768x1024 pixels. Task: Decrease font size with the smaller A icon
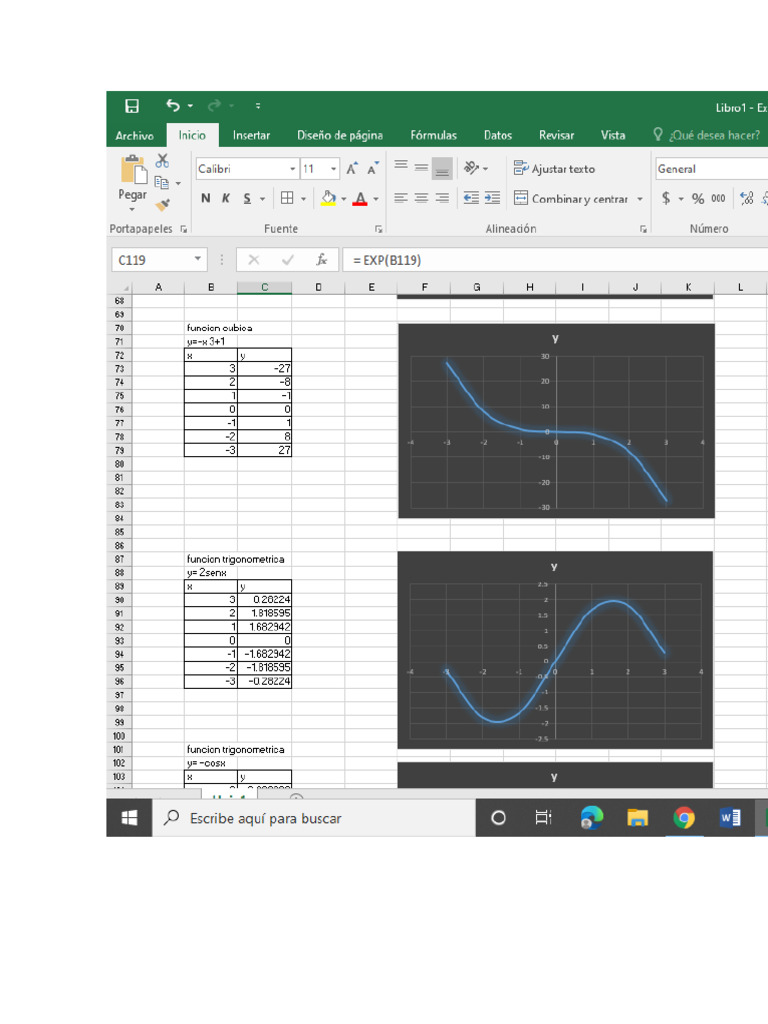point(372,168)
